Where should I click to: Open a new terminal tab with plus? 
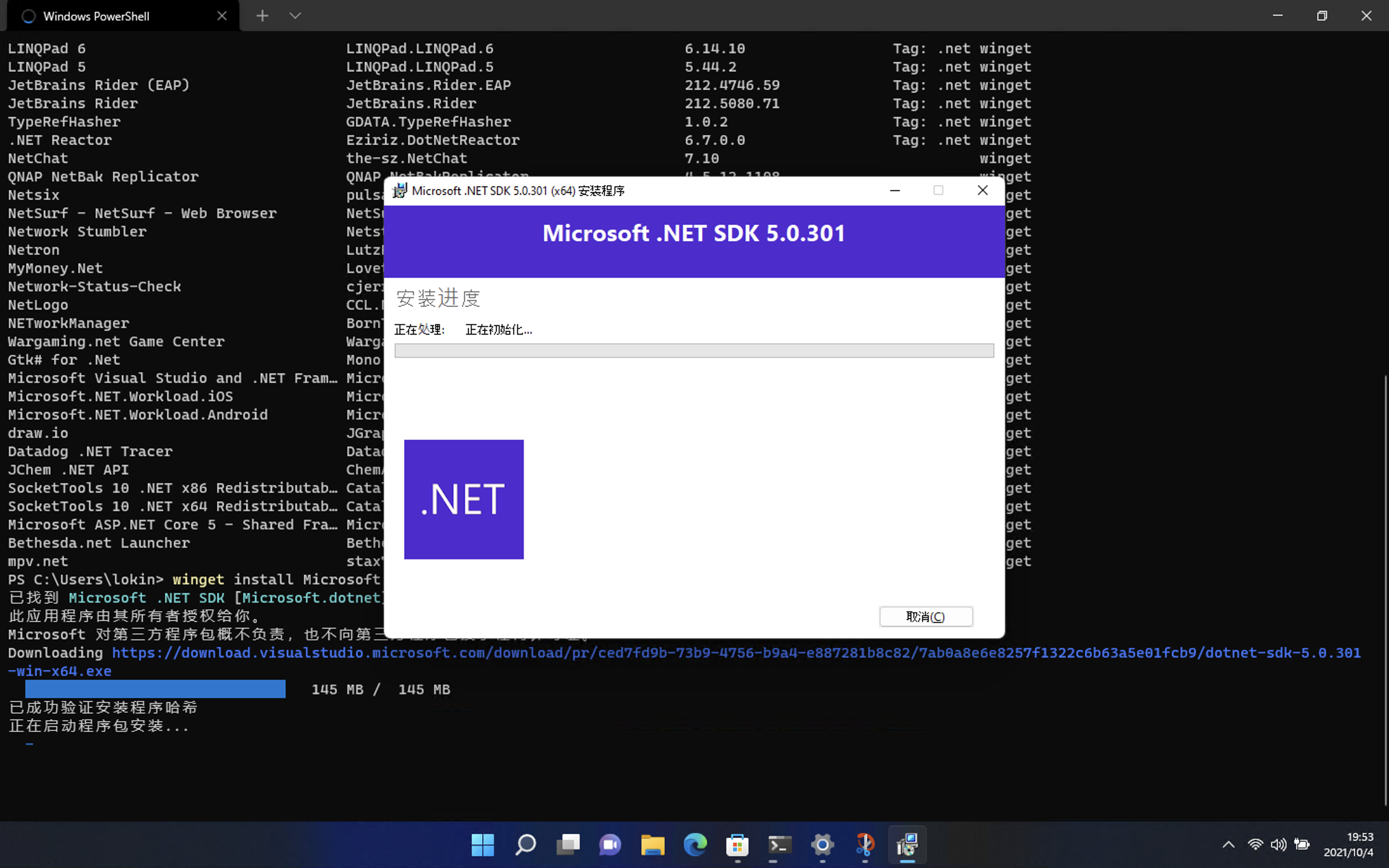tap(262, 15)
